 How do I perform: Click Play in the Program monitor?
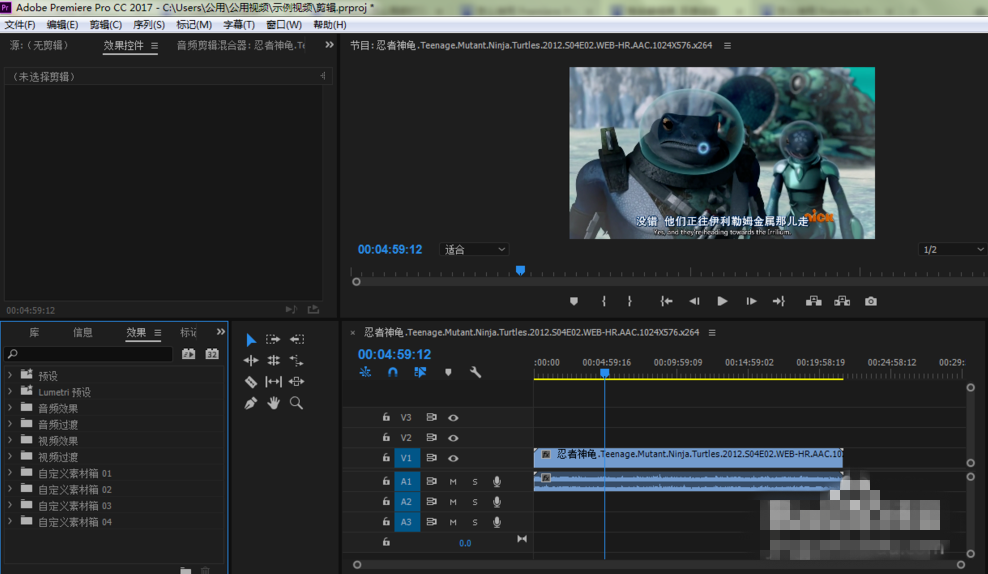tap(722, 301)
